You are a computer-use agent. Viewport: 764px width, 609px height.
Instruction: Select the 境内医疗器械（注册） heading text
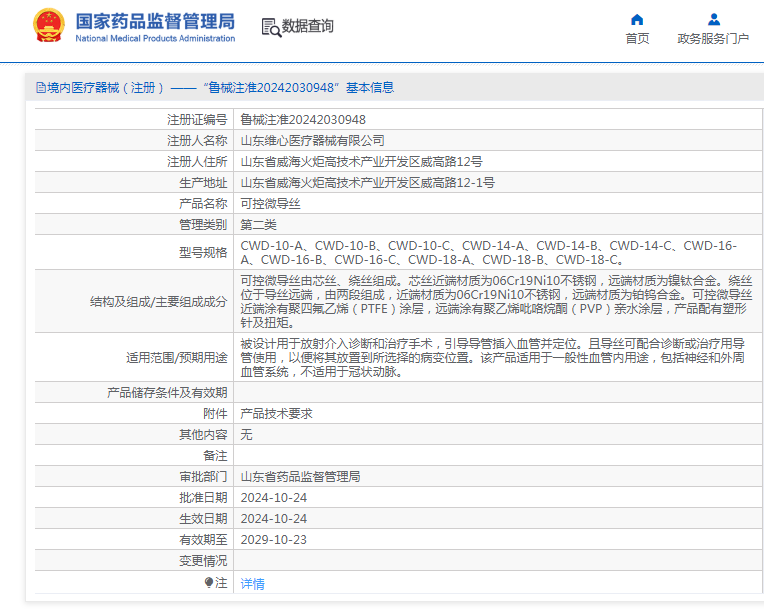click(105, 88)
